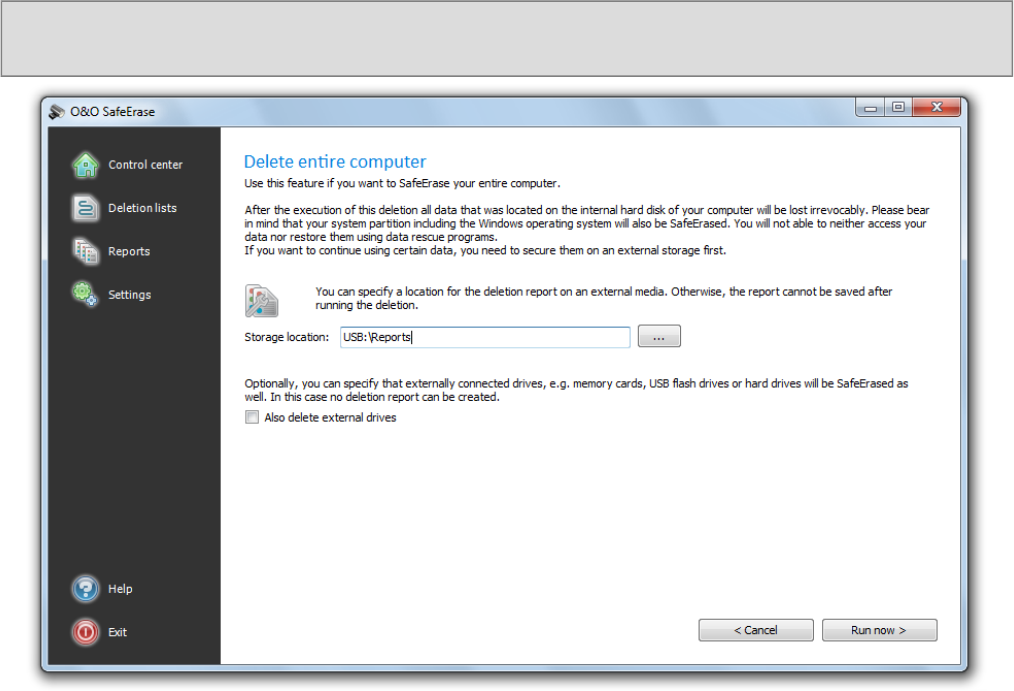Click the Run now button
1014x691 pixels.
[879, 630]
